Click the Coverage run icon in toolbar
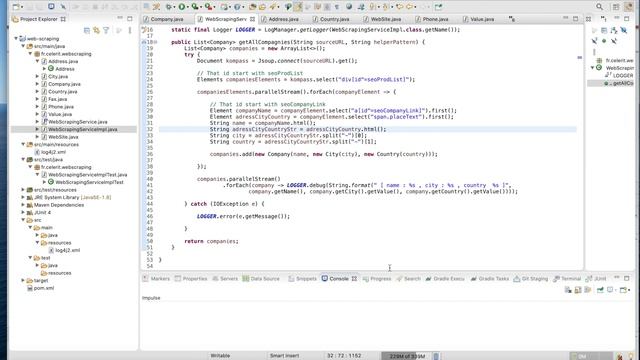This screenshot has height=360, width=640. pos(195,7)
